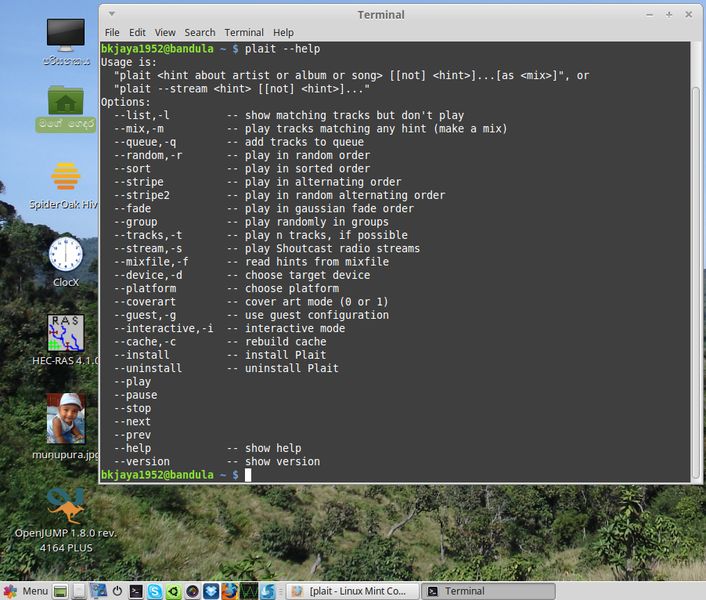Open the munupura.jpg thumbnail
Viewport: 706px width, 600px height.
pos(66,426)
